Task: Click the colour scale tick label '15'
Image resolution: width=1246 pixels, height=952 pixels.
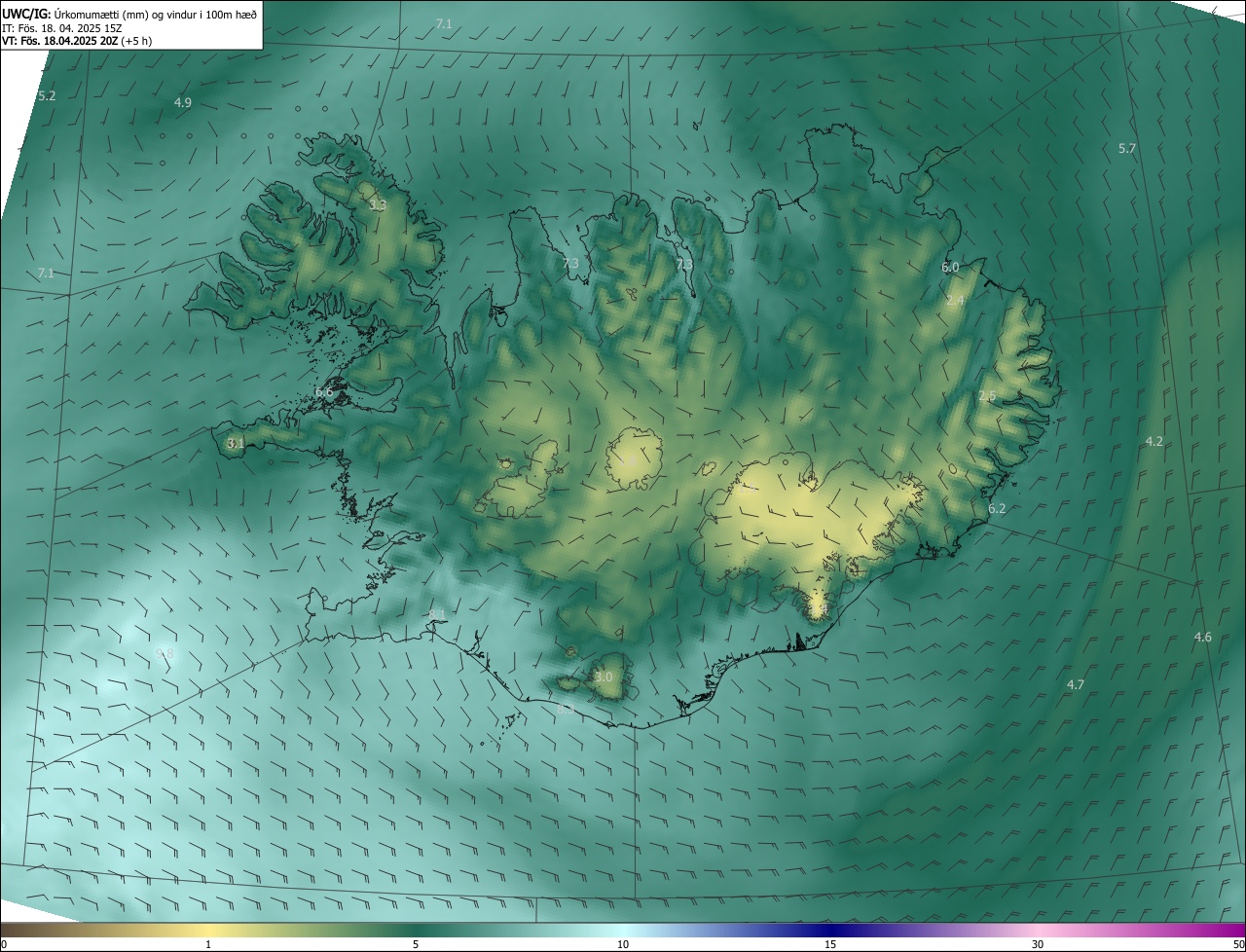Action: pyautogui.click(x=830, y=945)
